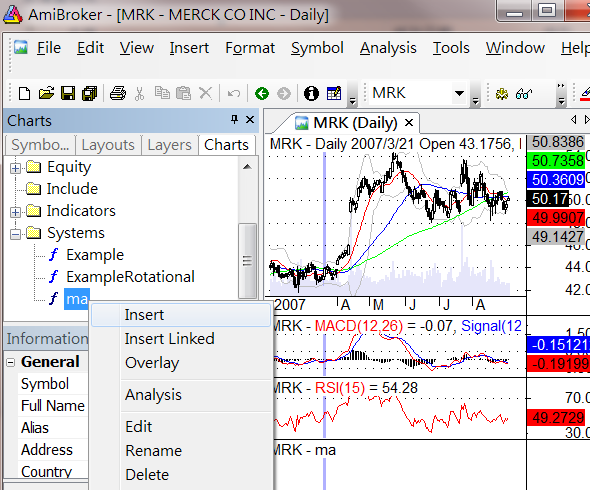Click the Open folder icon
590x490 pixels.
tap(46, 93)
